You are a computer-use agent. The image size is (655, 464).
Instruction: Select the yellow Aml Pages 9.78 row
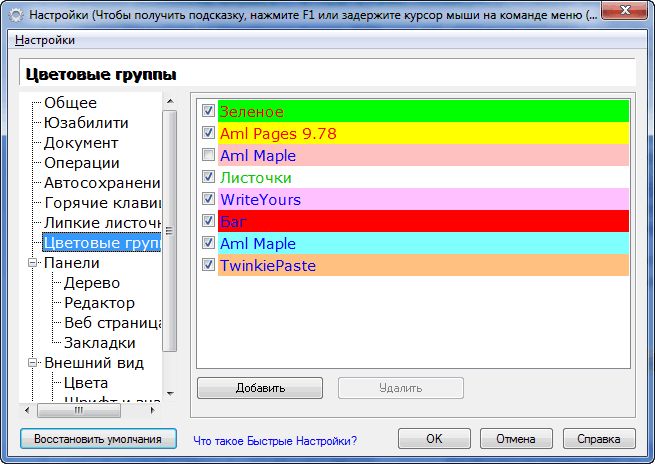pos(423,133)
